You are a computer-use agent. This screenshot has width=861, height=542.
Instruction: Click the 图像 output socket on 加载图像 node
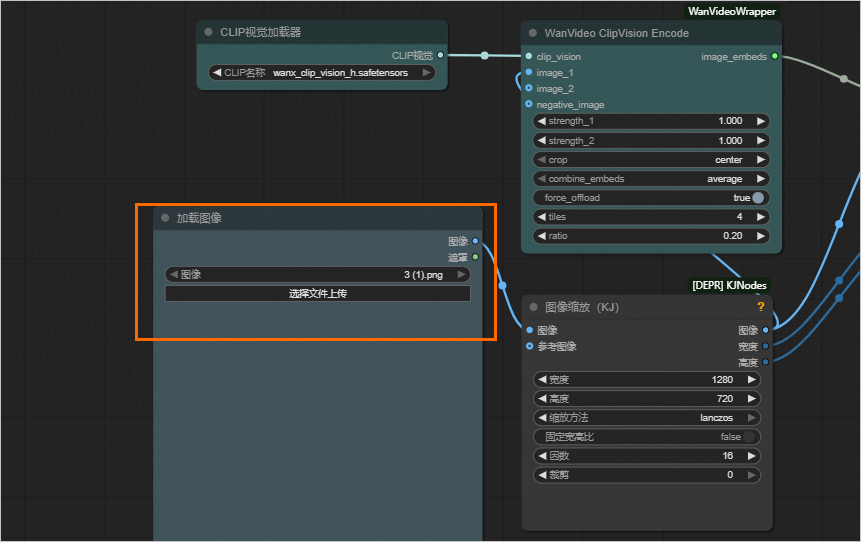pos(476,241)
